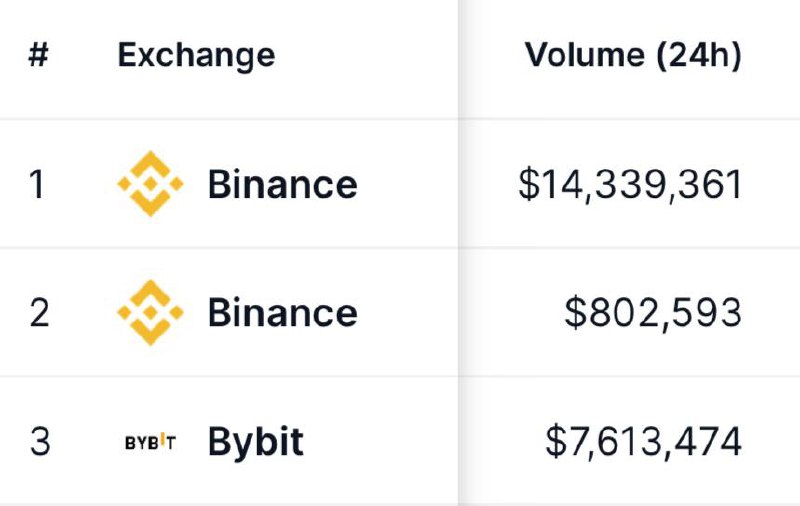
Task: Sort by the Volume (24h) header
Action: (633, 56)
